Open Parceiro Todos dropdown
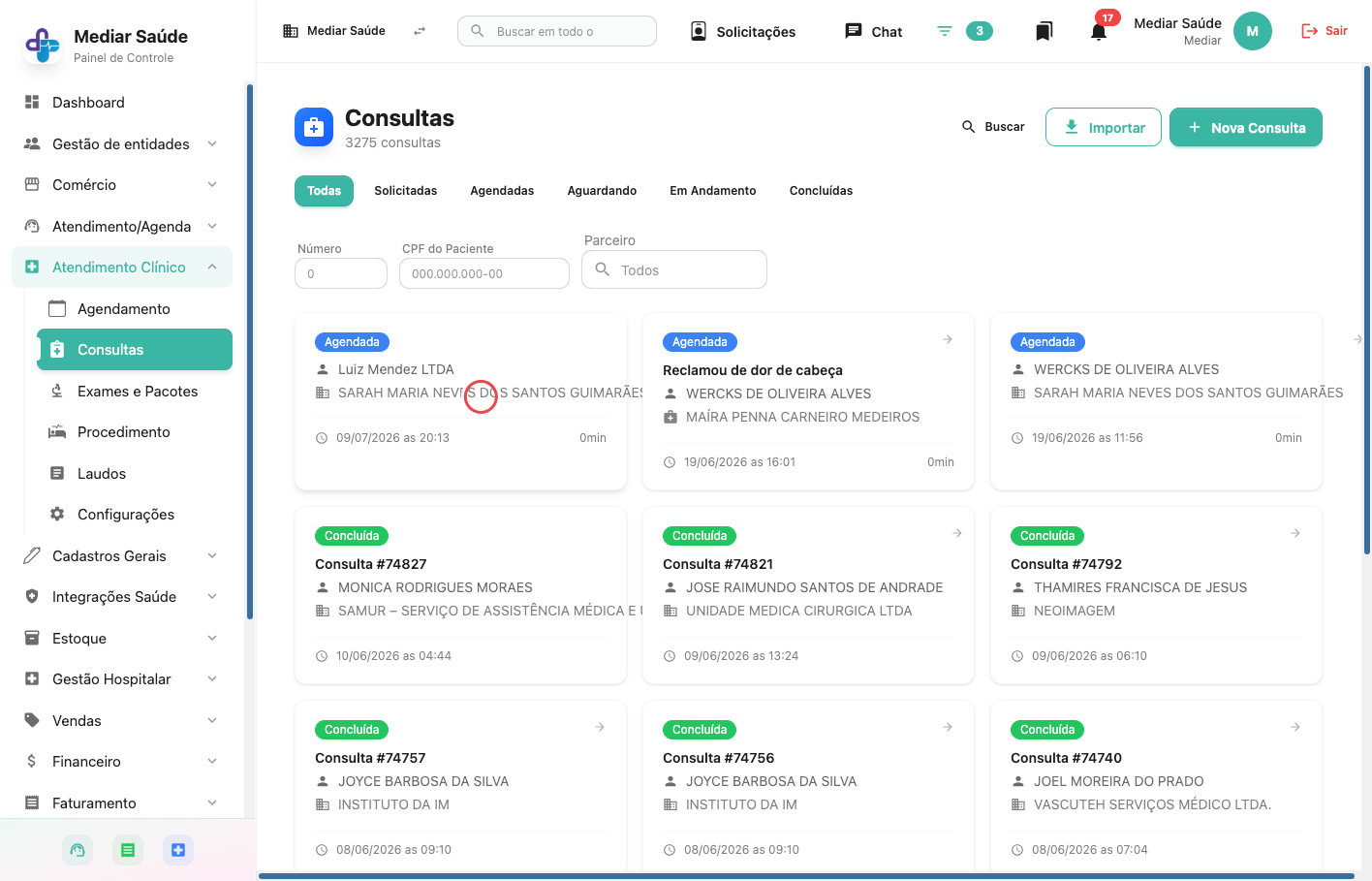Image resolution: width=1372 pixels, height=881 pixels. [x=674, y=269]
